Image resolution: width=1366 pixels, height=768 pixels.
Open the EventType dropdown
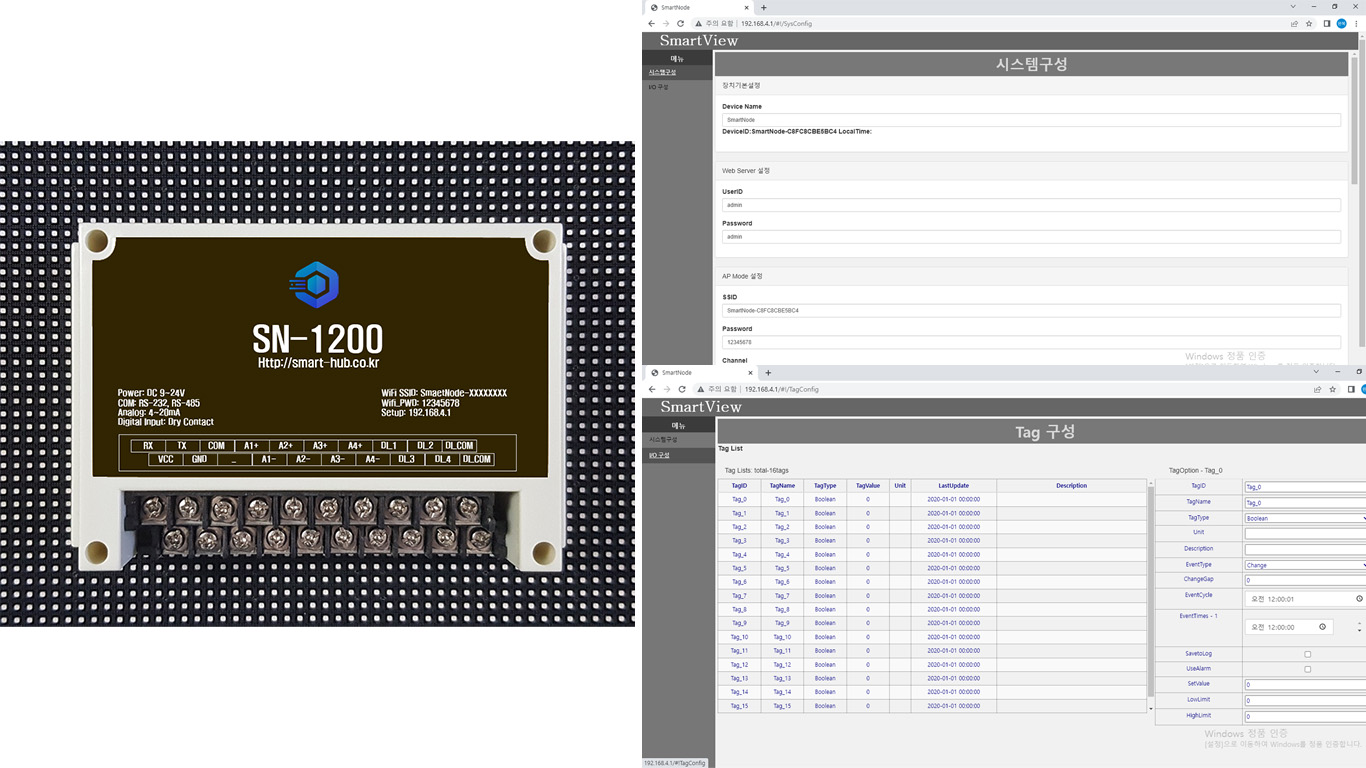click(1305, 565)
